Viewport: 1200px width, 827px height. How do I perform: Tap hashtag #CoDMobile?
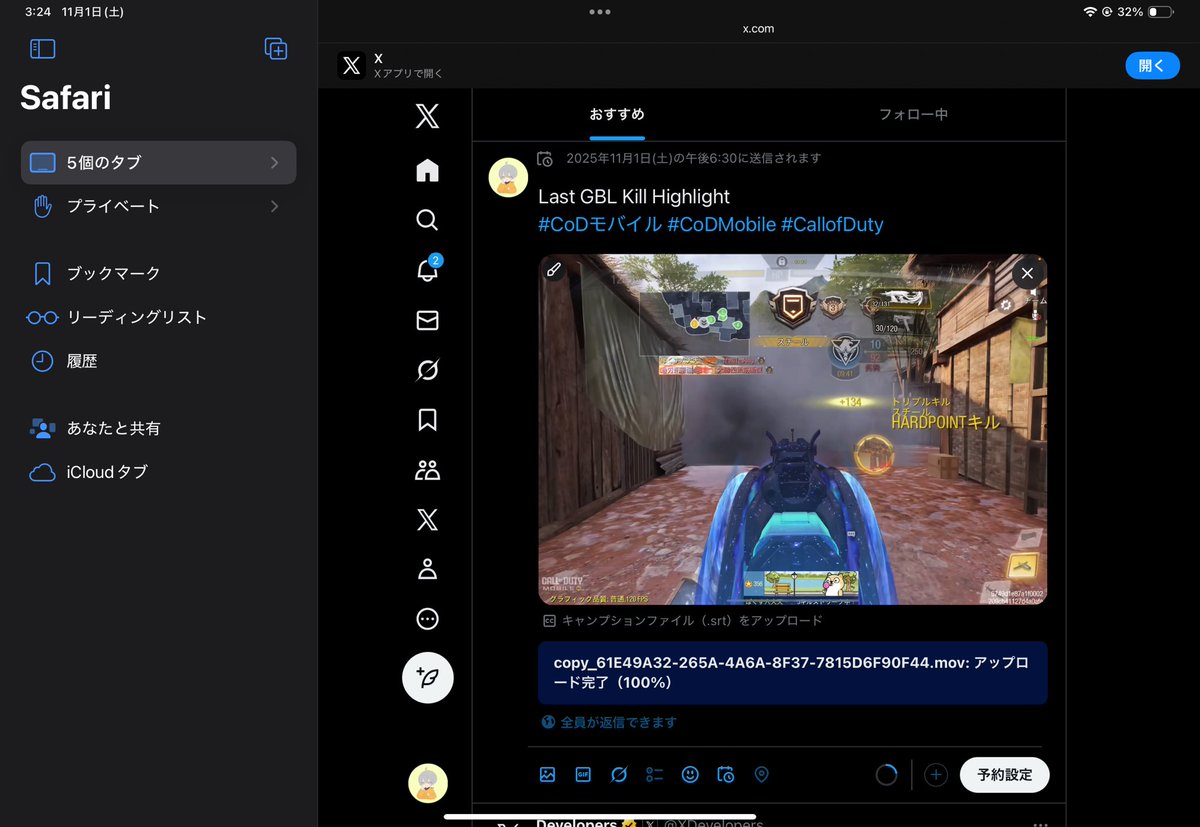722,224
